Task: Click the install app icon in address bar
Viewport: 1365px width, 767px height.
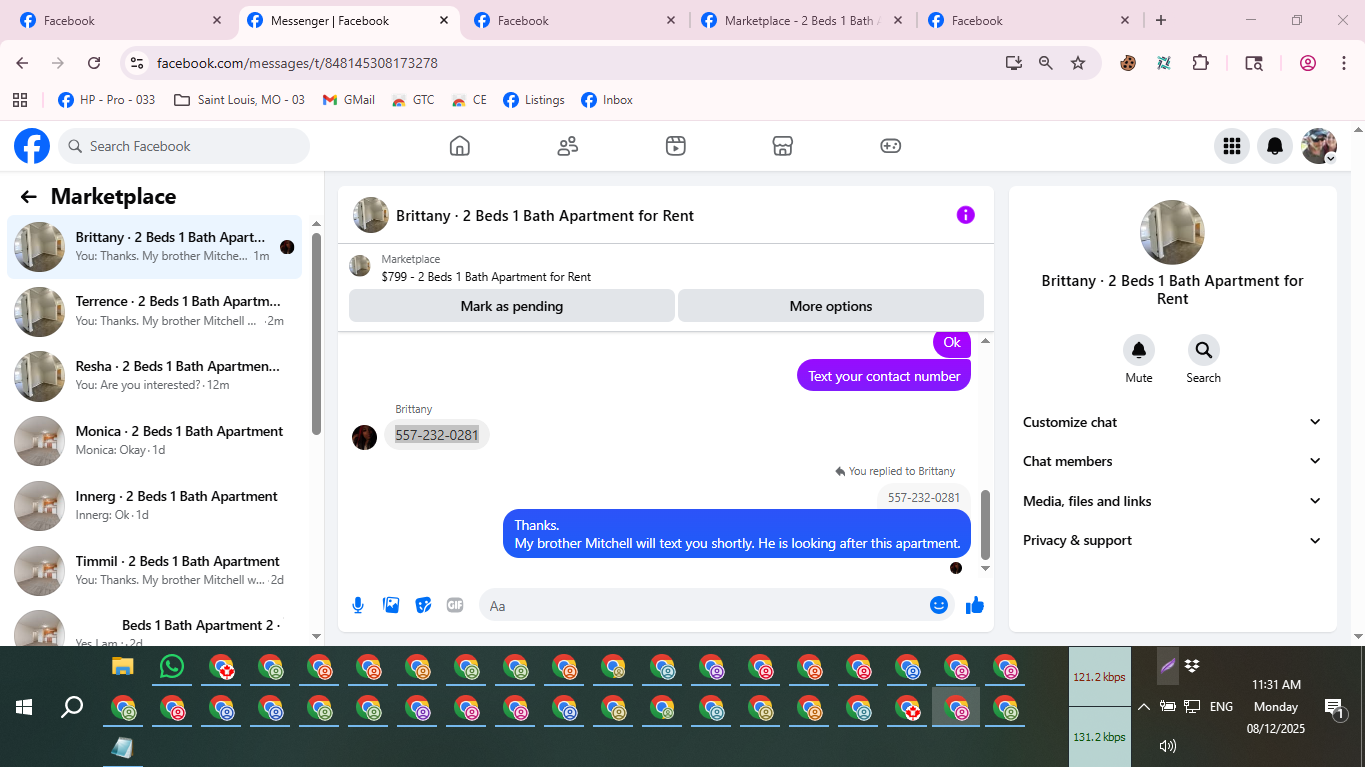Action: tap(1014, 63)
